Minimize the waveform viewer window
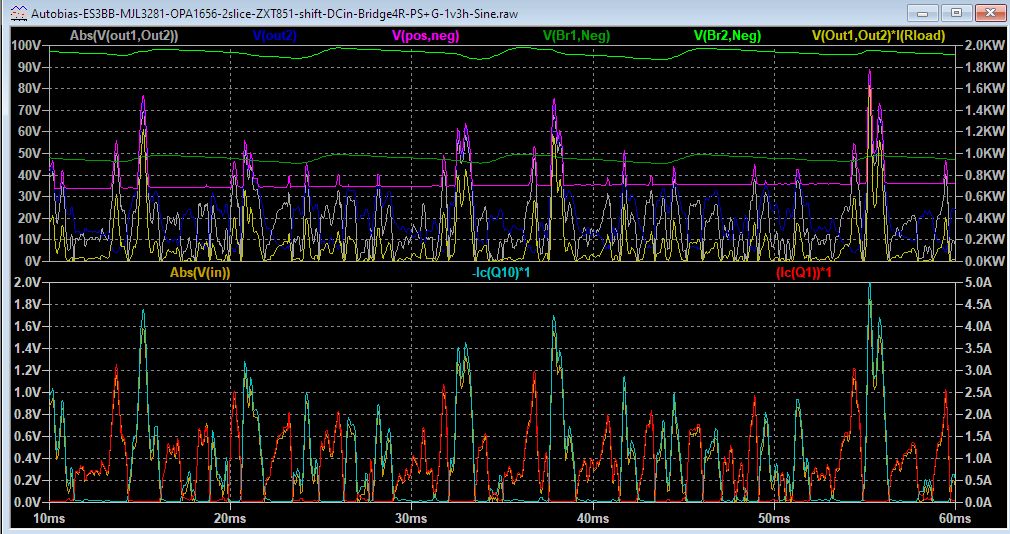This screenshot has width=1010, height=534. [x=923, y=13]
